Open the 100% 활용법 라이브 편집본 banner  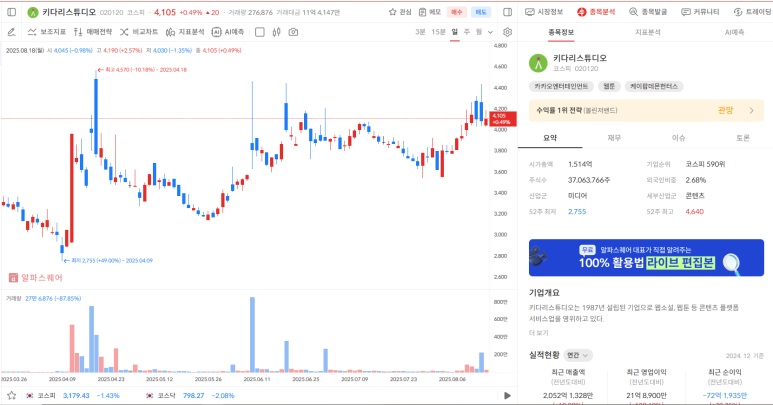point(646,258)
